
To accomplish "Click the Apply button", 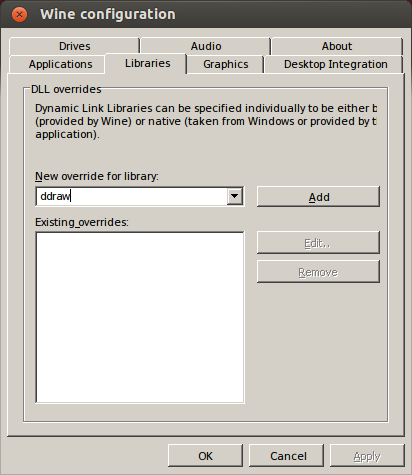I will tap(367, 456).
